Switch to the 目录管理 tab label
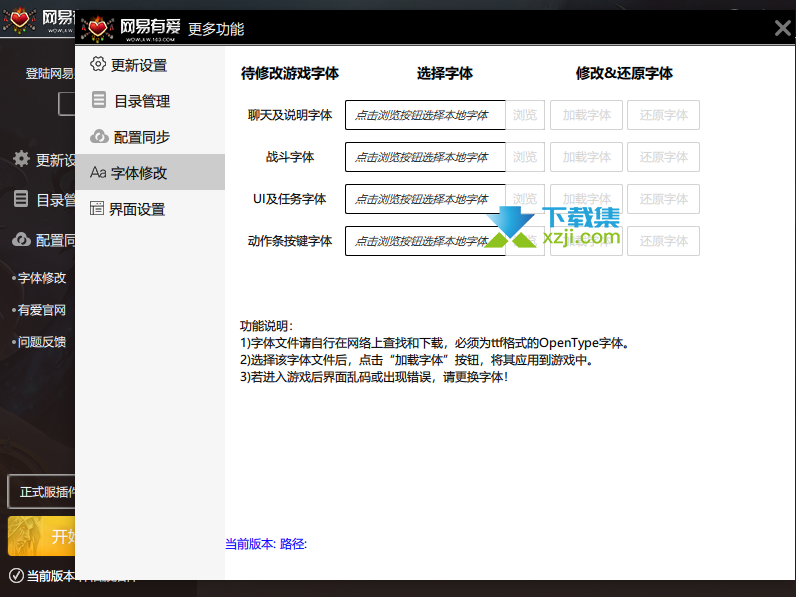 point(141,101)
